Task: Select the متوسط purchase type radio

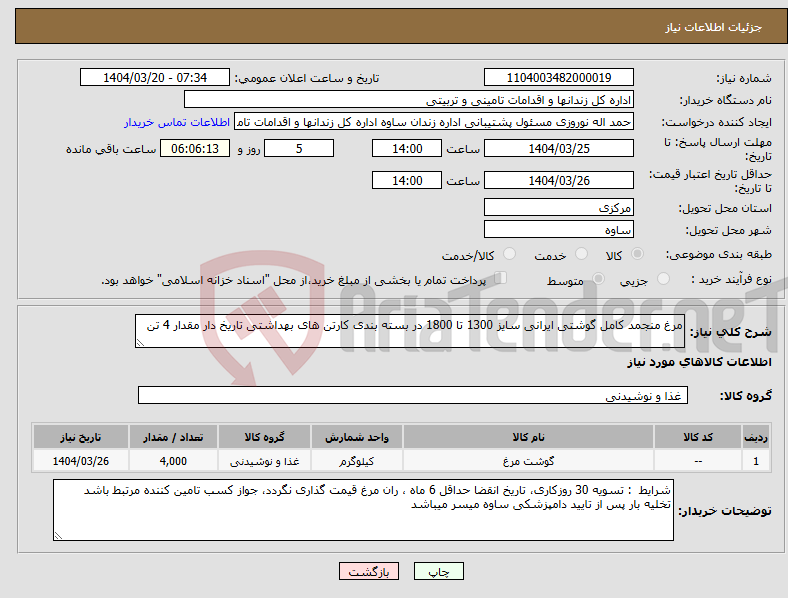Action: (599, 278)
